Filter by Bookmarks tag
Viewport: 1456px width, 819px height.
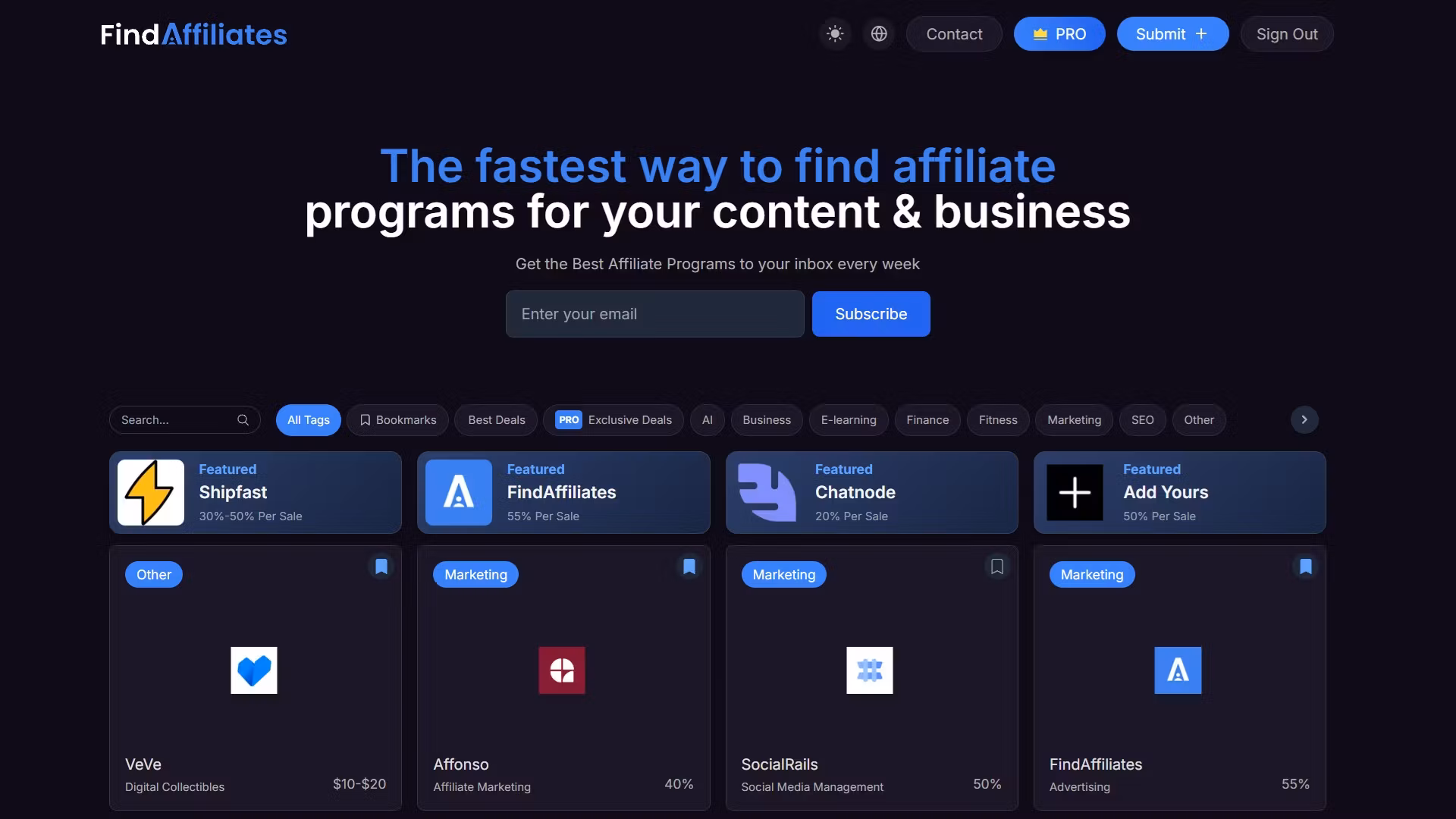coord(398,420)
